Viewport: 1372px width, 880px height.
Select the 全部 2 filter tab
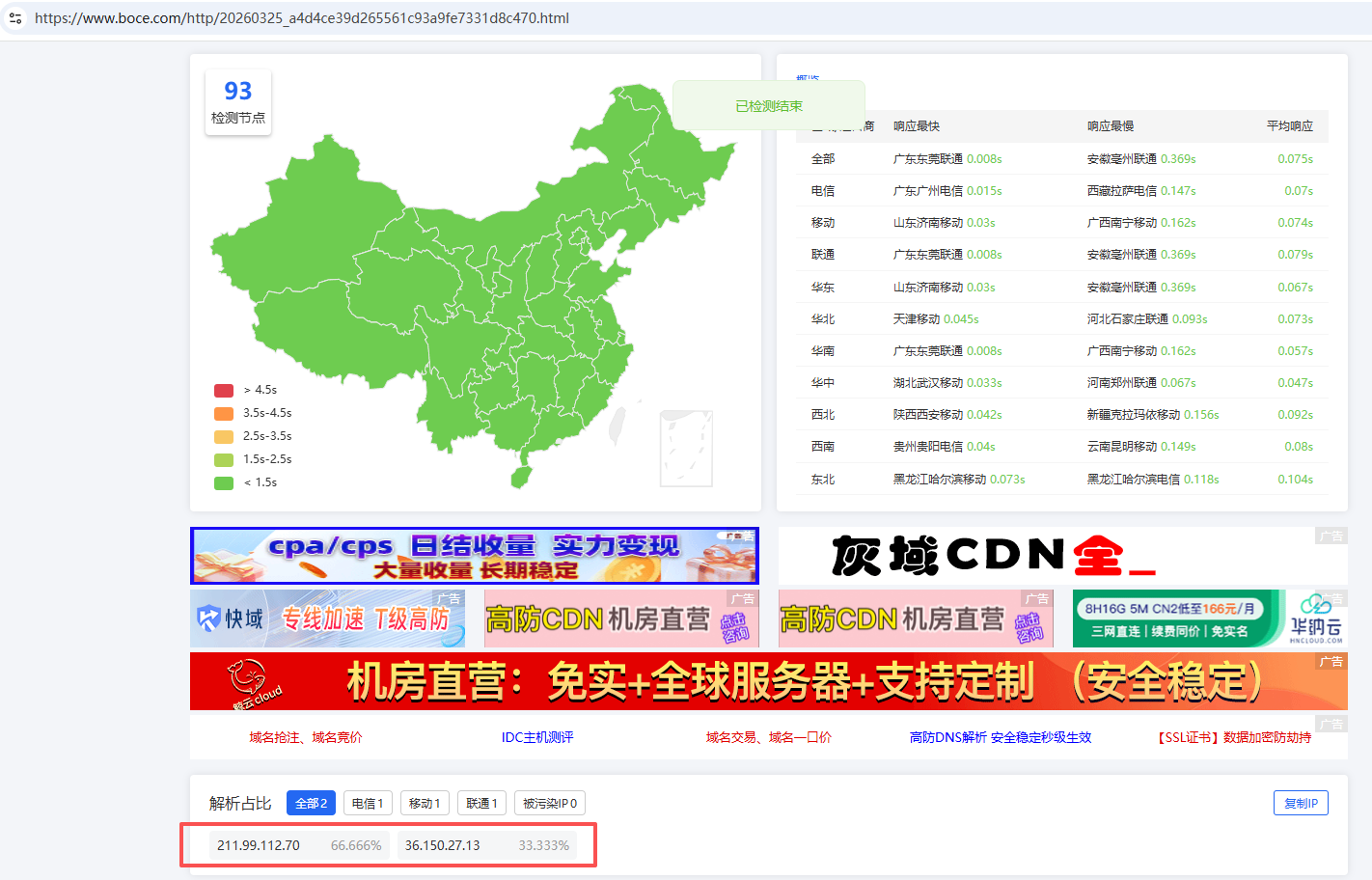coord(311,802)
